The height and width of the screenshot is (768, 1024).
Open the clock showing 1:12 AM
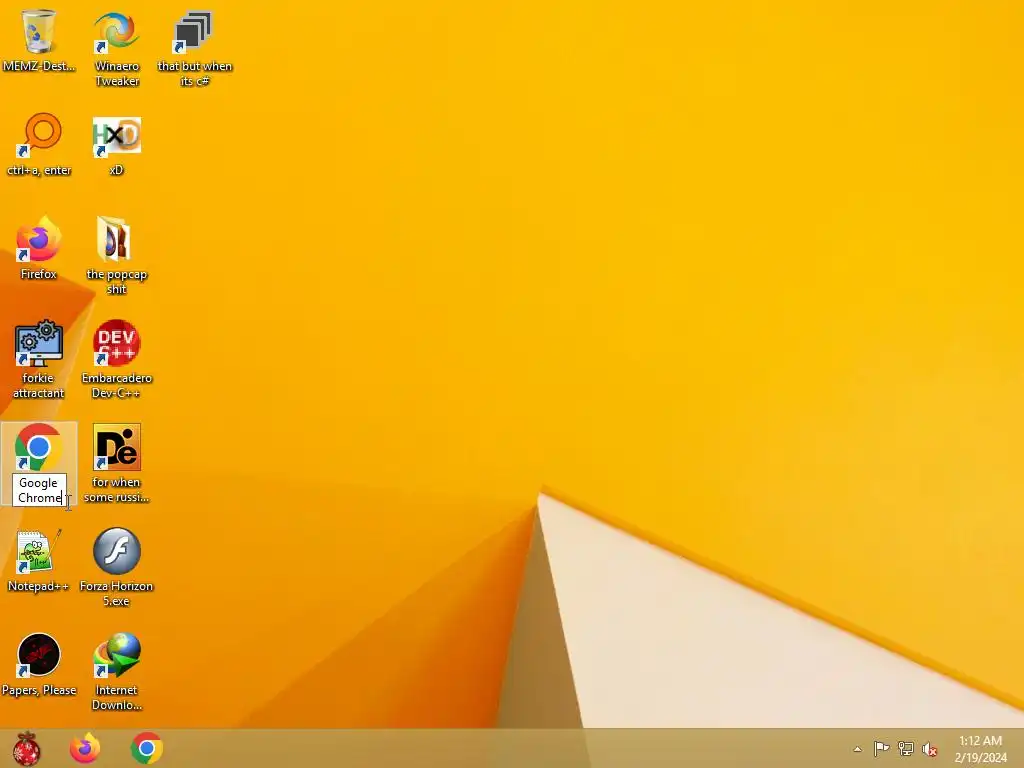point(980,749)
